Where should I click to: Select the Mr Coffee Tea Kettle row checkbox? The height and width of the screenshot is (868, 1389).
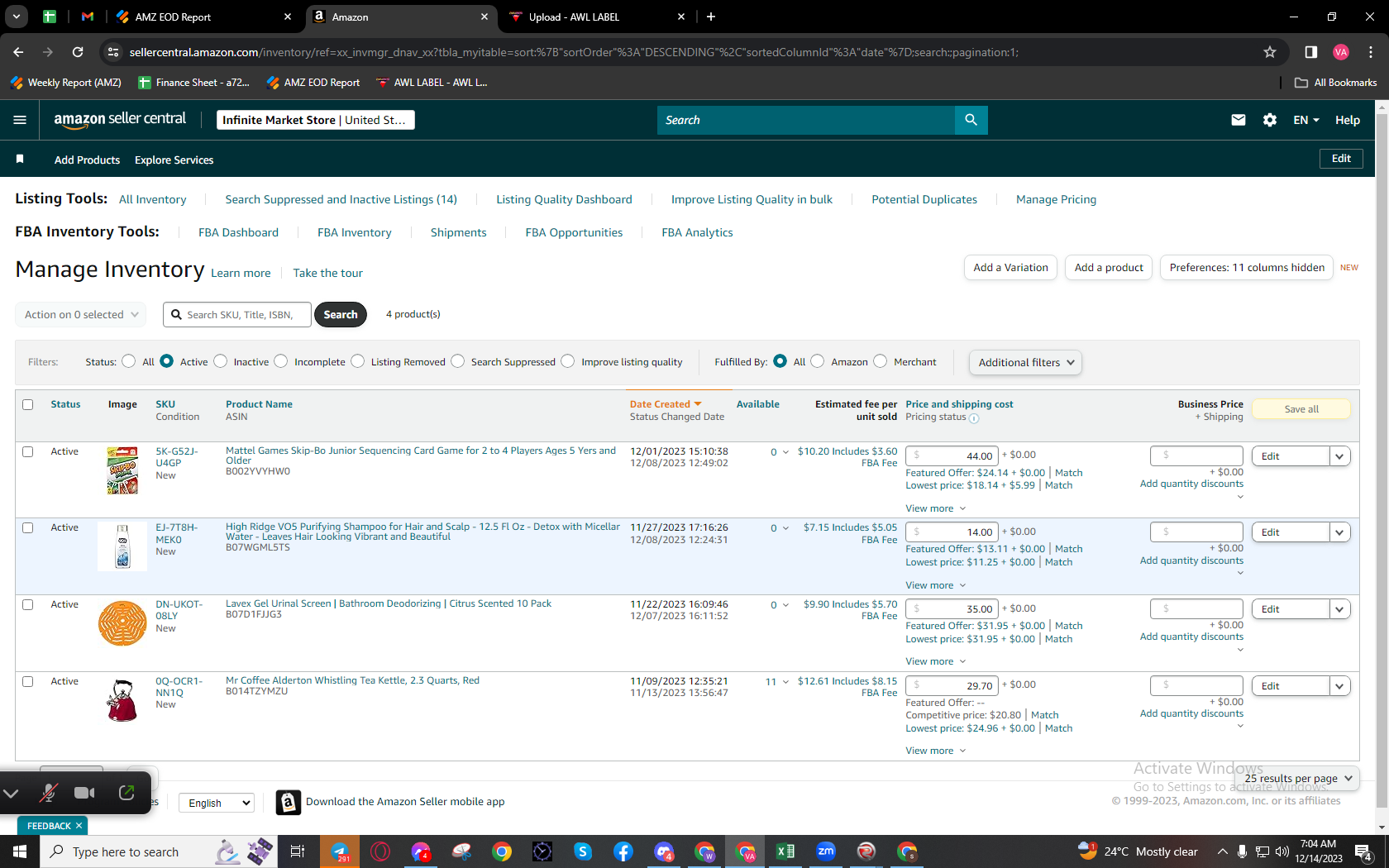[28, 681]
